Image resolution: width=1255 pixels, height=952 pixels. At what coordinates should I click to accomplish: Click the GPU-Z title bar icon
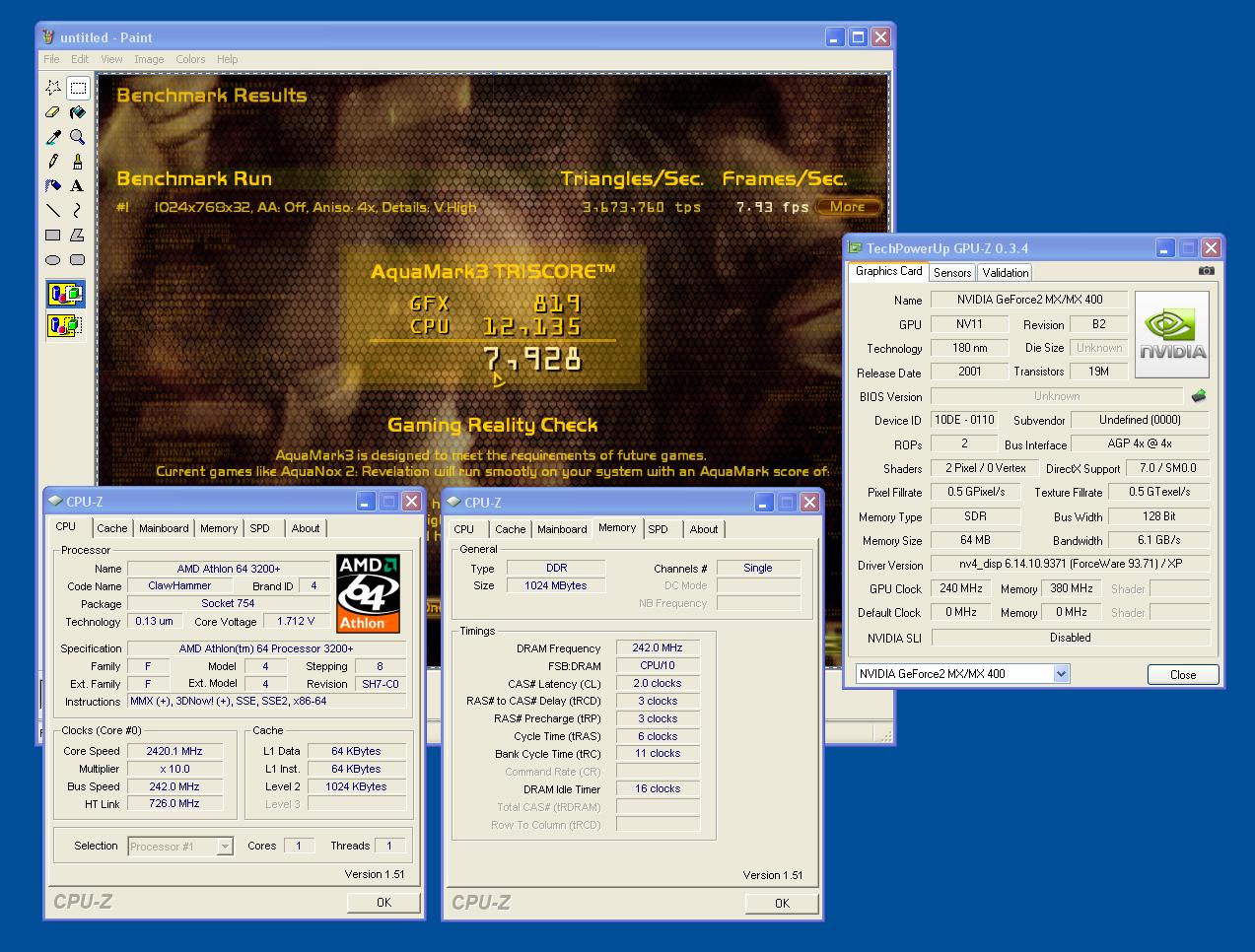point(856,248)
